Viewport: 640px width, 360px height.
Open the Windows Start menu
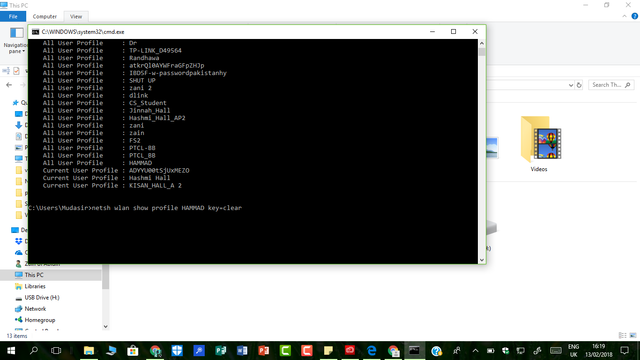(11, 351)
